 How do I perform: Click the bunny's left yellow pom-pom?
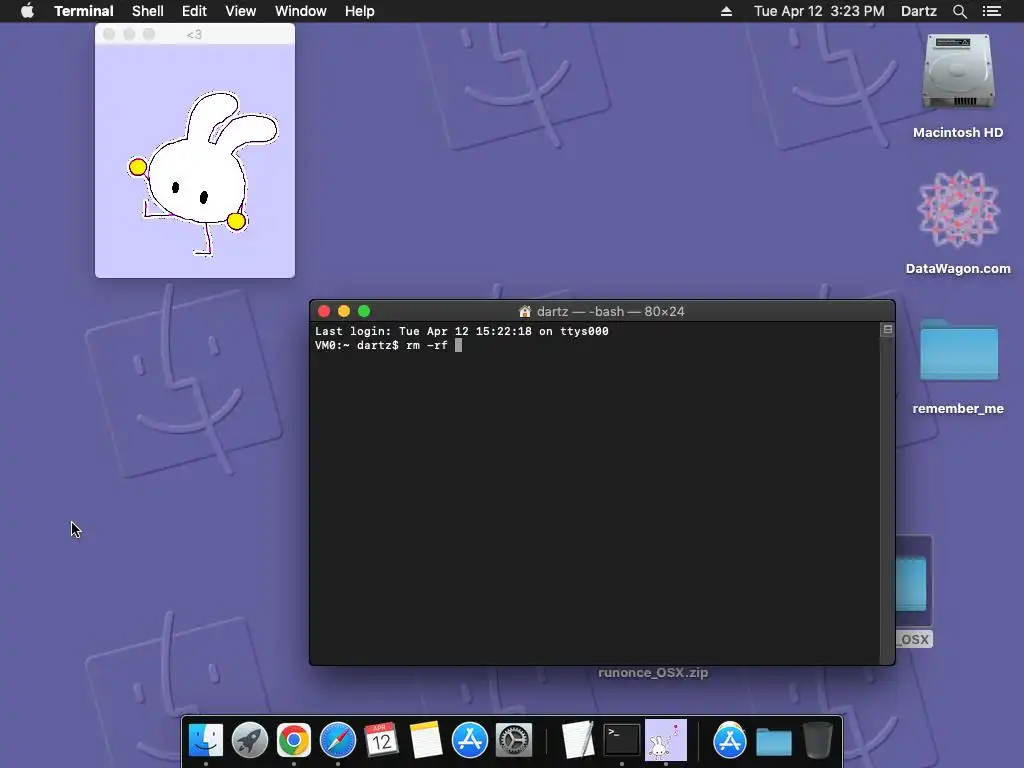click(x=138, y=167)
